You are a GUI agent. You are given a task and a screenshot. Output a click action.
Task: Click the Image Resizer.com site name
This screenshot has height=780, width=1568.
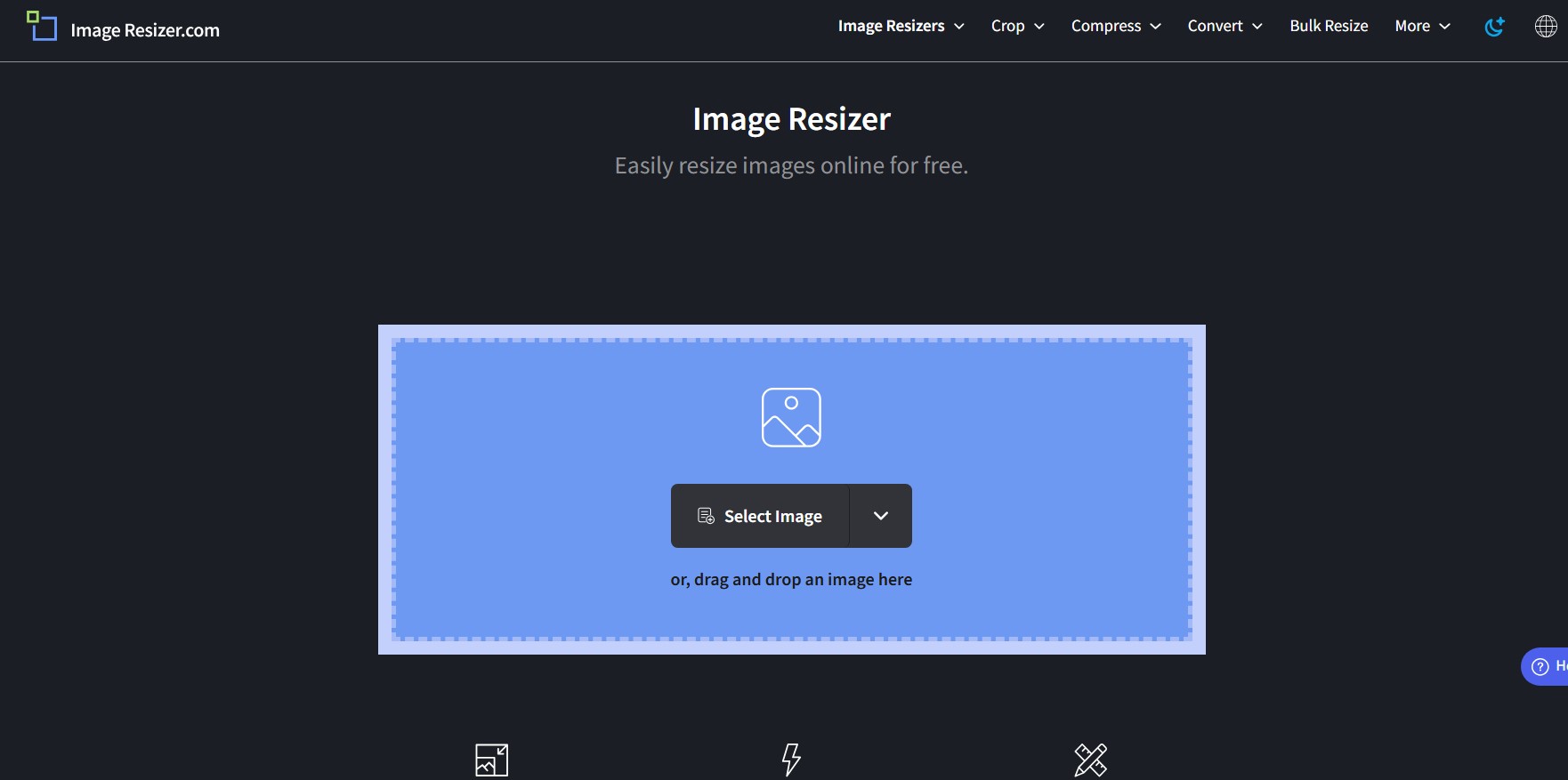(x=145, y=30)
